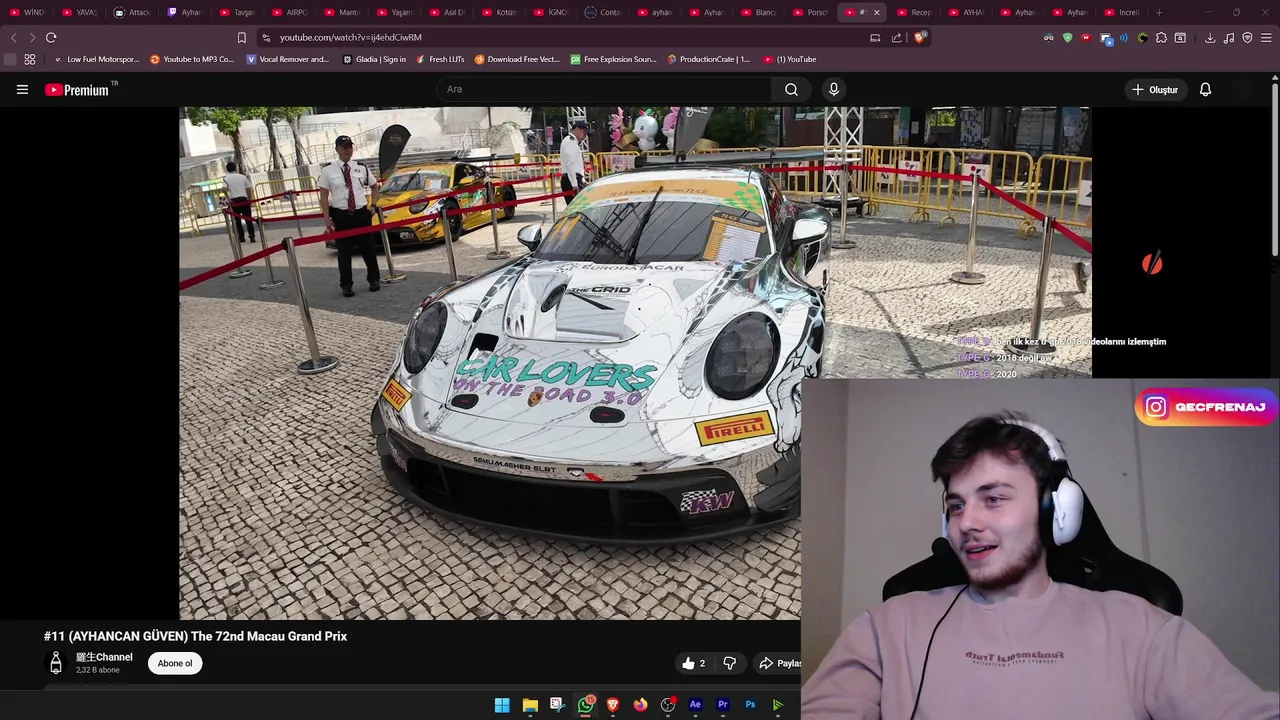Image resolution: width=1280 pixels, height=720 pixels.
Task: Open the Vocal Remover bookmark
Action: [287, 59]
